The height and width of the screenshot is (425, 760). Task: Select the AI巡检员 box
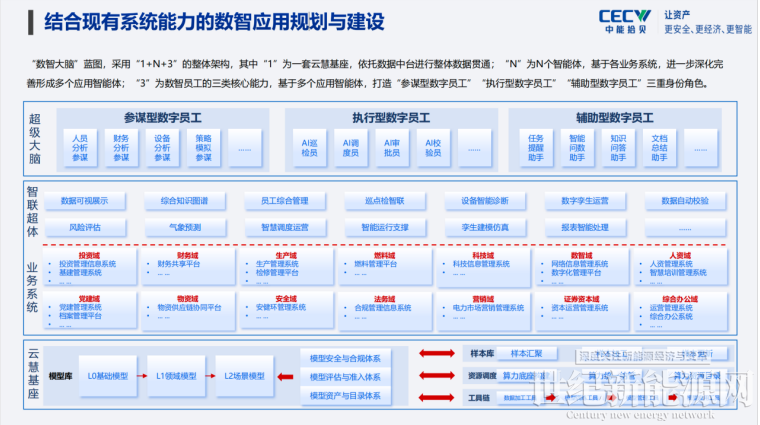click(x=309, y=148)
